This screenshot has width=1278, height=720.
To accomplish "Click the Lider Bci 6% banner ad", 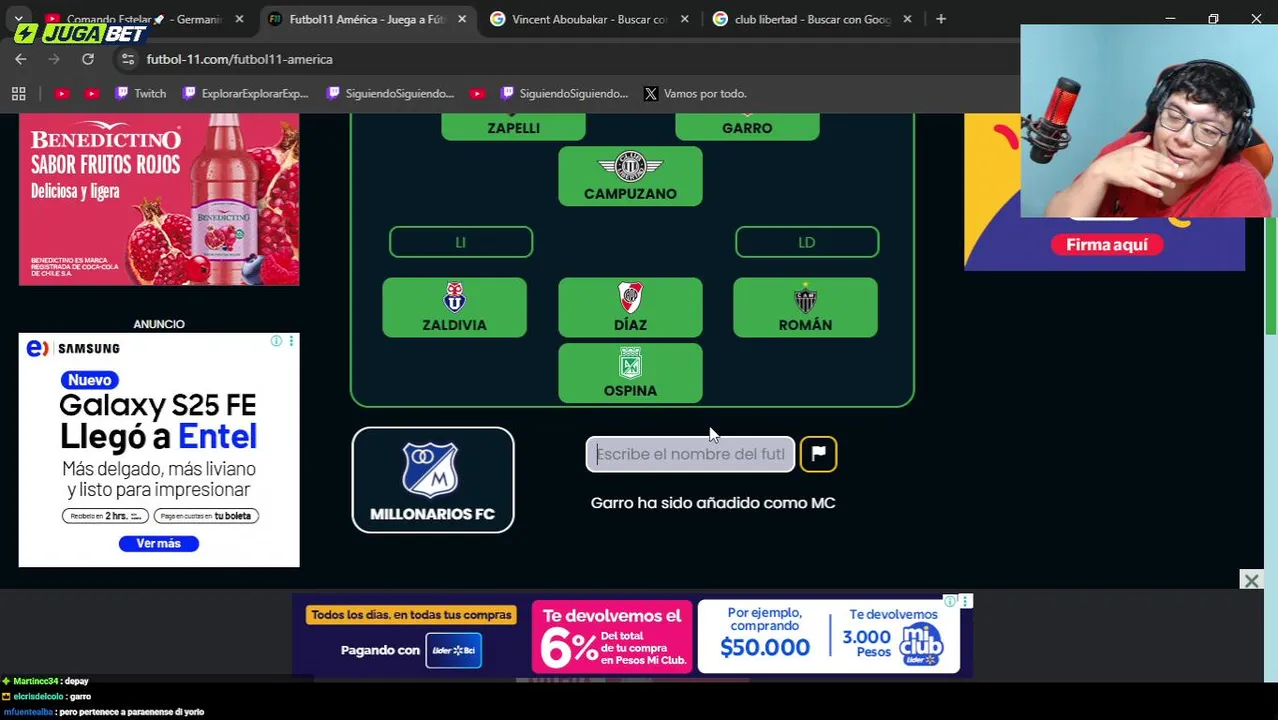I will (x=632, y=637).
